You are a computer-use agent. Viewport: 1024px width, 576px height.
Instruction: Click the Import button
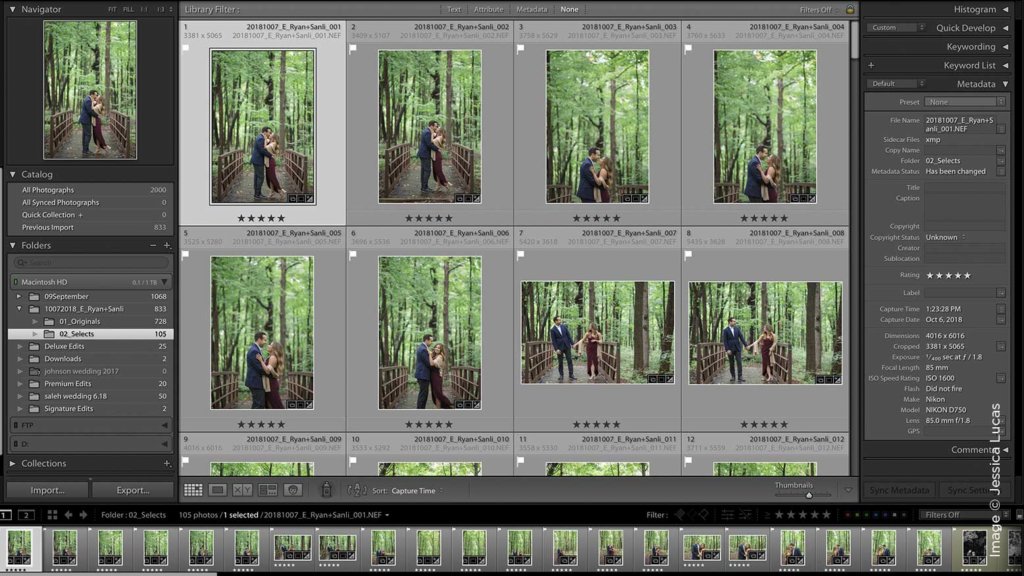coord(47,490)
